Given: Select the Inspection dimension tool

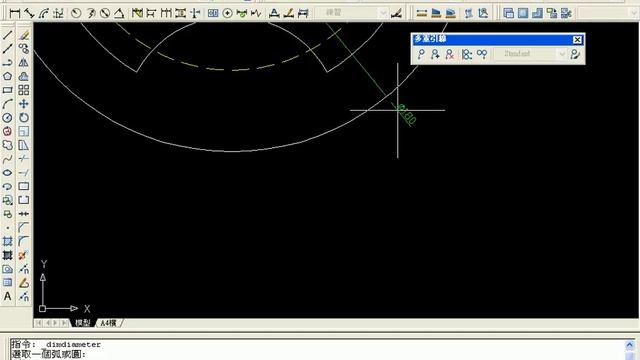Looking at the screenshot, I should tap(242, 13).
